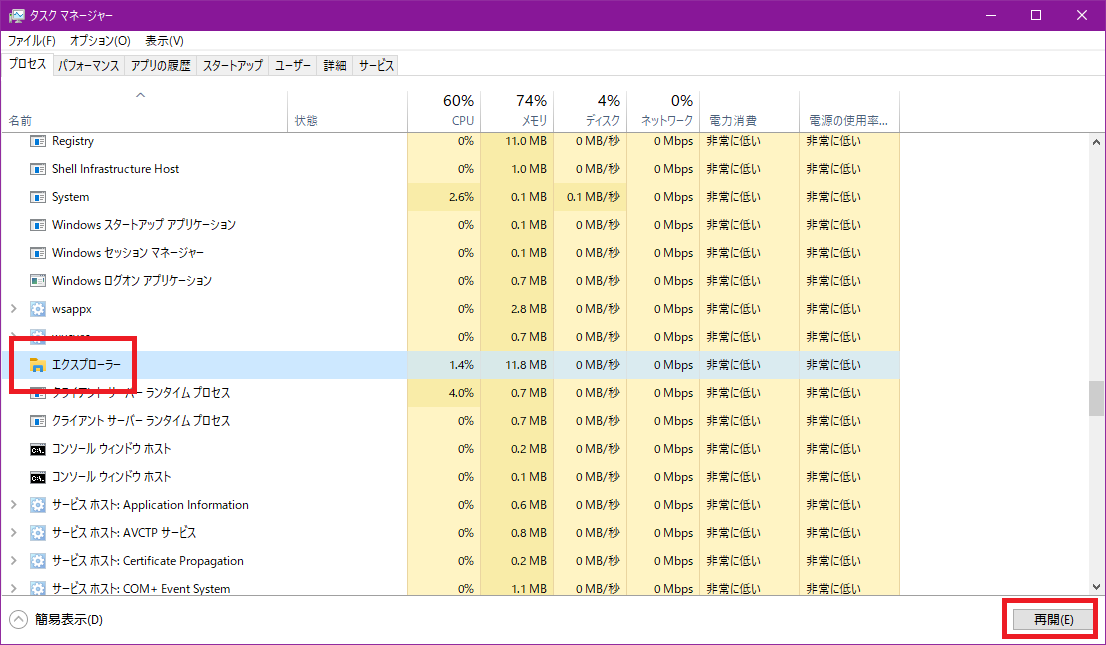Image resolution: width=1106 pixels, height=645 pixels.
Task: Switch to the 詳細 tab
Action: pyautogui.click(x=335, y=66)
